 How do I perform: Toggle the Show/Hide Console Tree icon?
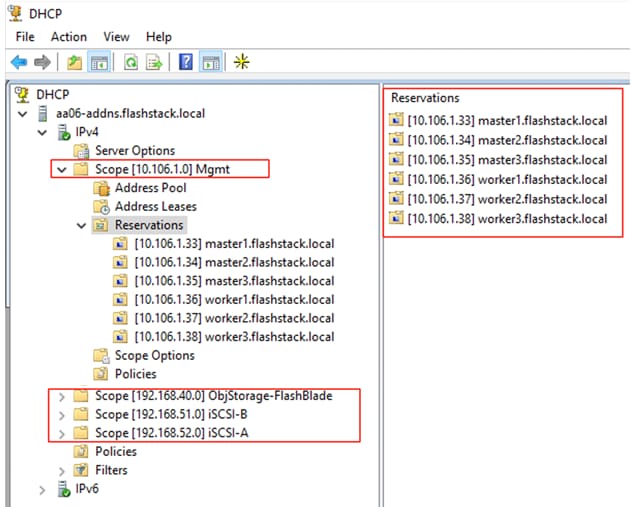coord(99,62)
